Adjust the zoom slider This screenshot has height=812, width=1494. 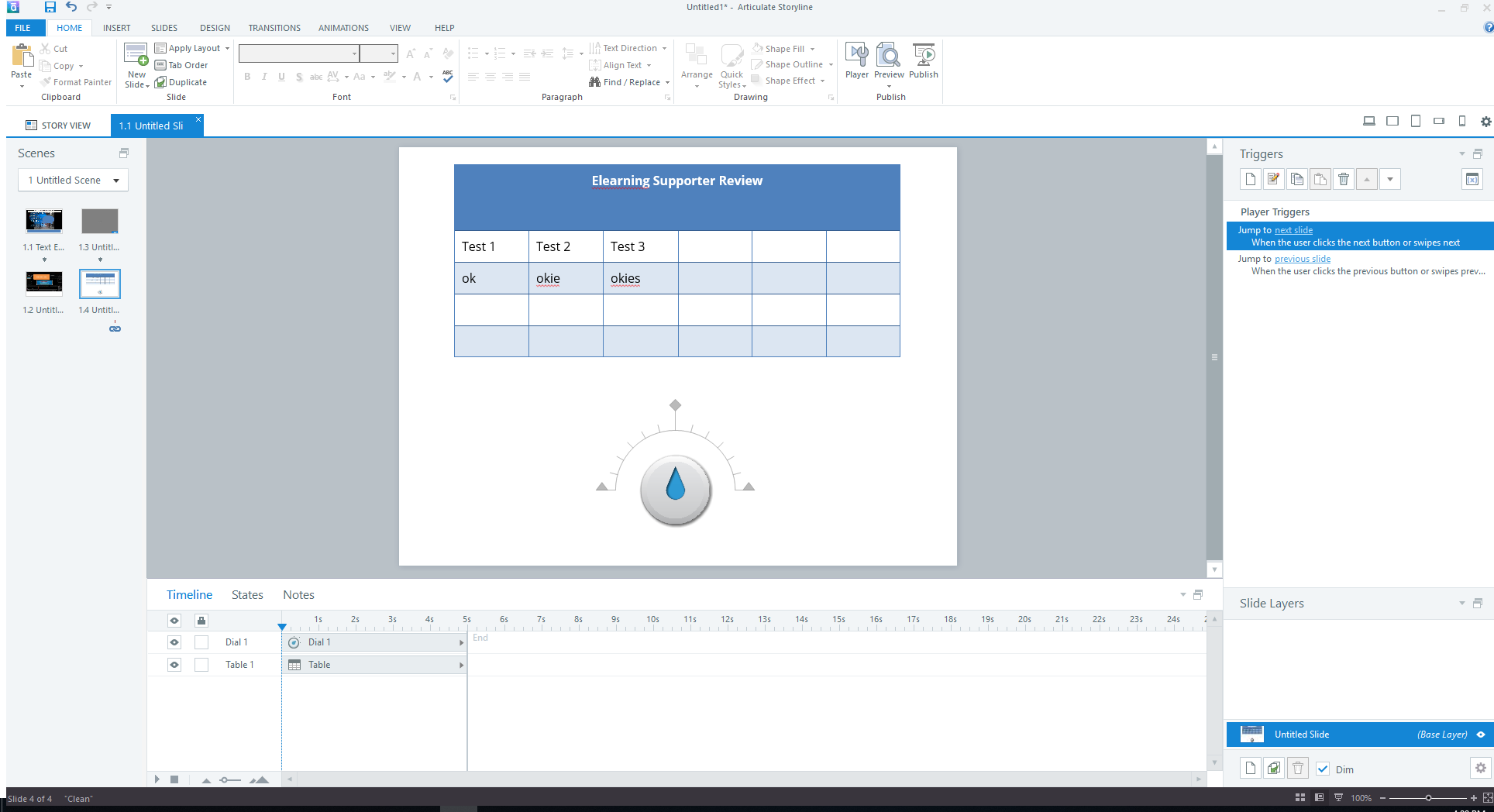pyautogui.click(x=1428, y=798)
